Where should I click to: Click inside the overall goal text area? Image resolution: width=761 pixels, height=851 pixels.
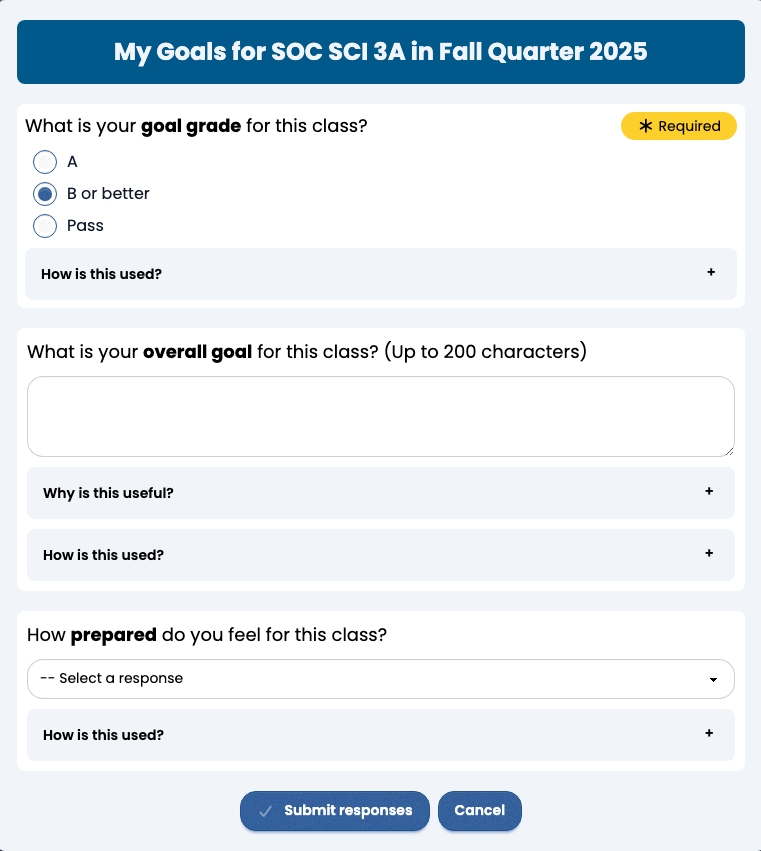coord(380,415)
